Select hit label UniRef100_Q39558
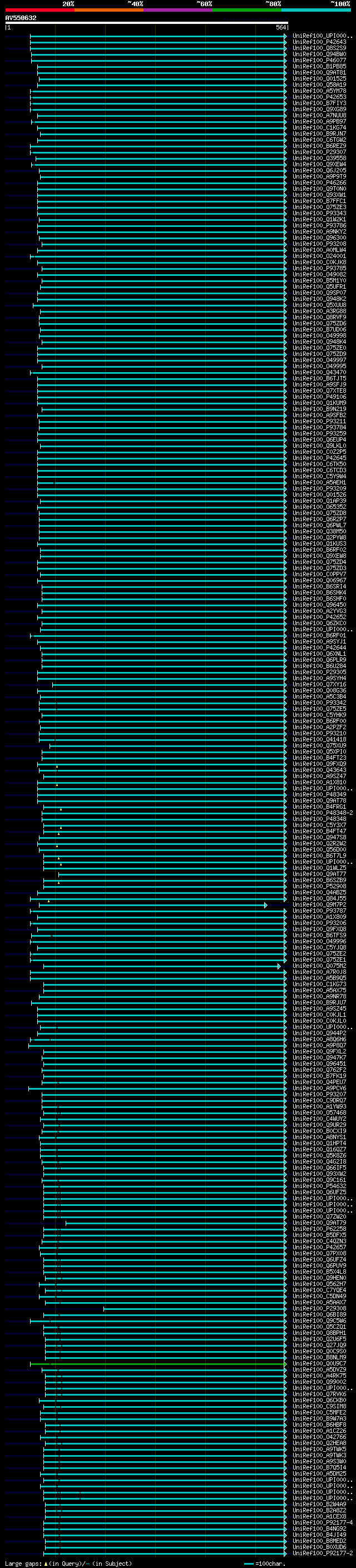 (x=319, y=159)
